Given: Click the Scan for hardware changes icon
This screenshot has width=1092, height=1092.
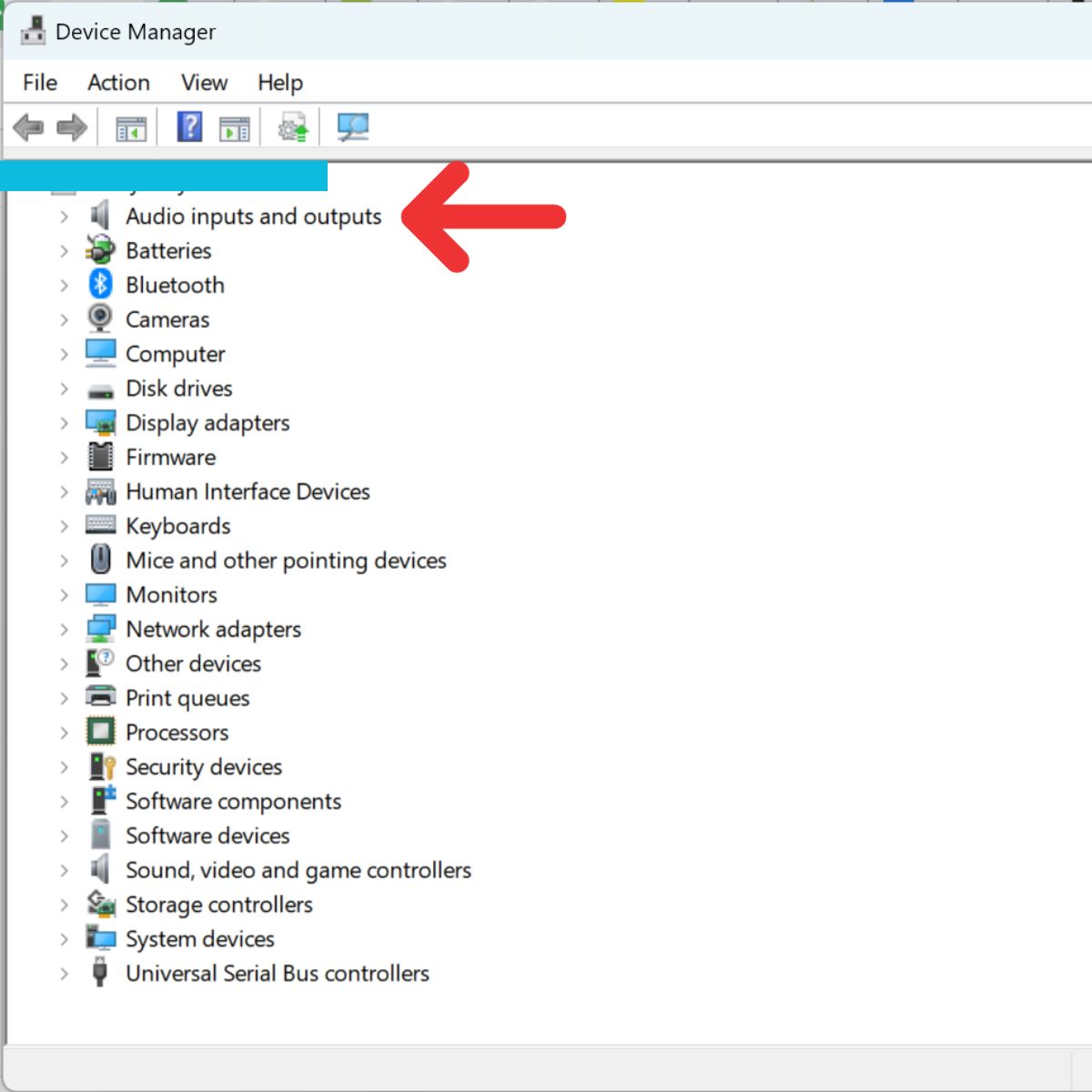Looking at the screenshot, I should tap(352, 126).
